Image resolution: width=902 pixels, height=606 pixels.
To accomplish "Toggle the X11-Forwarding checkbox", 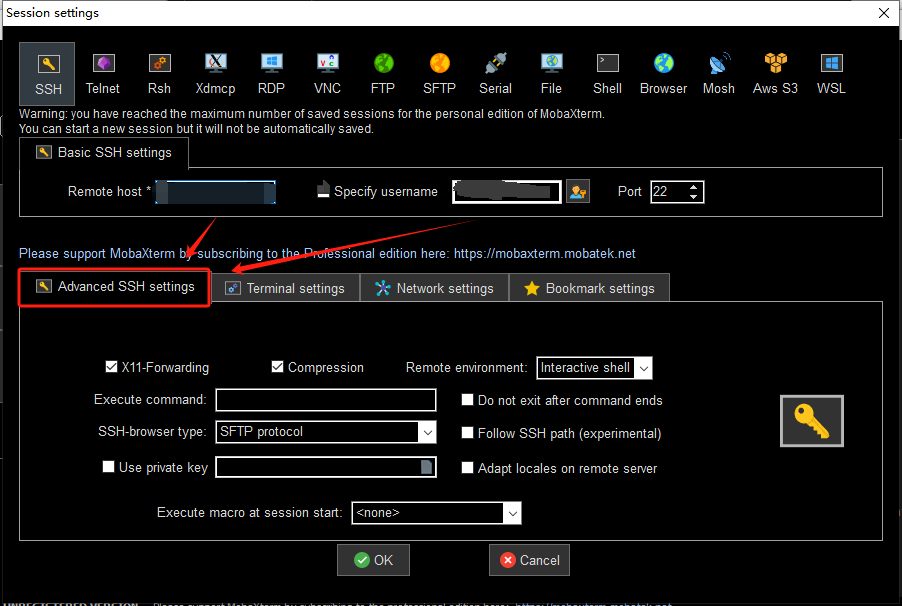I will [112, 367].
